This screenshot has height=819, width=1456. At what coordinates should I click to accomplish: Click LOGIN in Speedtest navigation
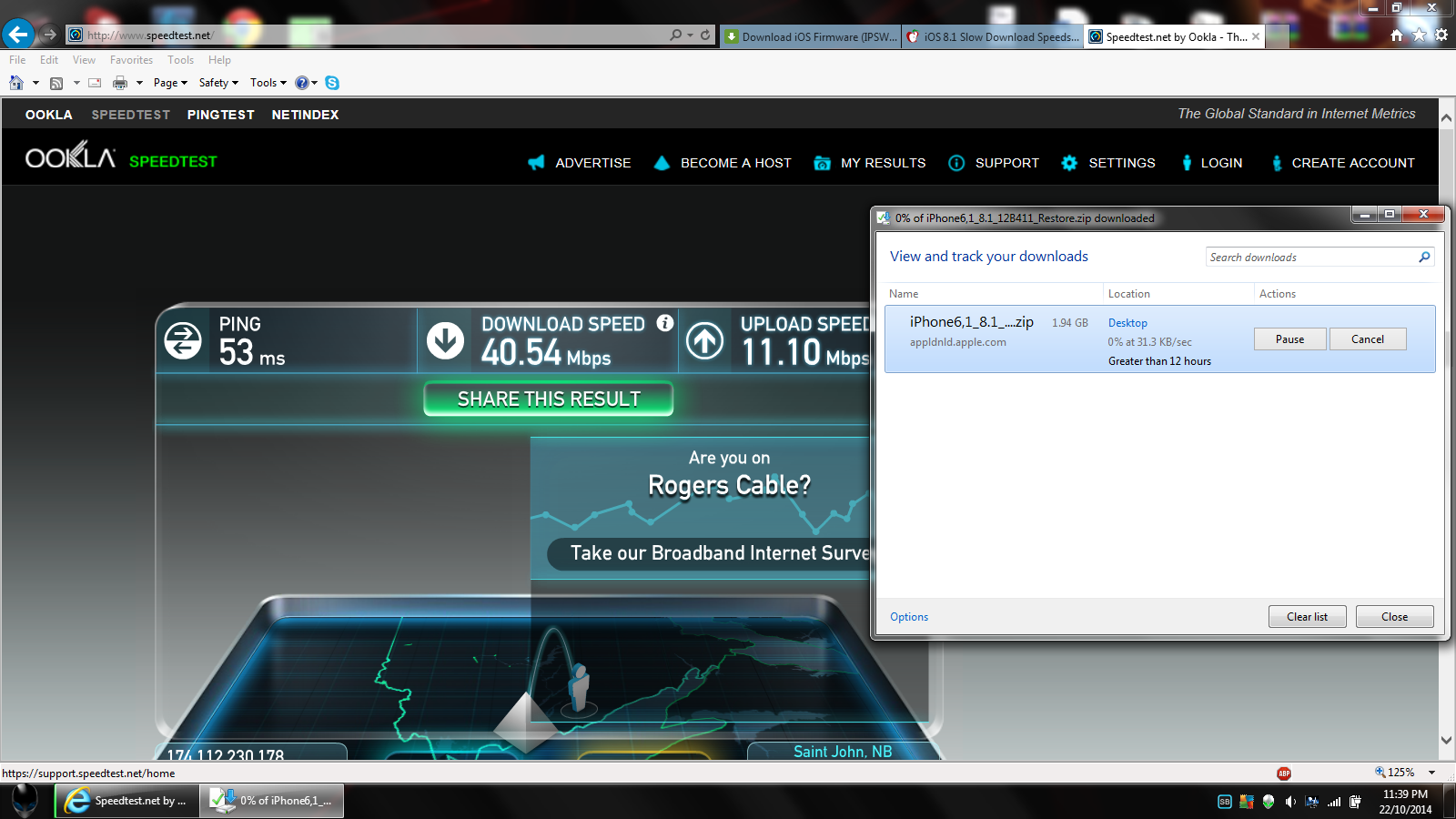1211,163
